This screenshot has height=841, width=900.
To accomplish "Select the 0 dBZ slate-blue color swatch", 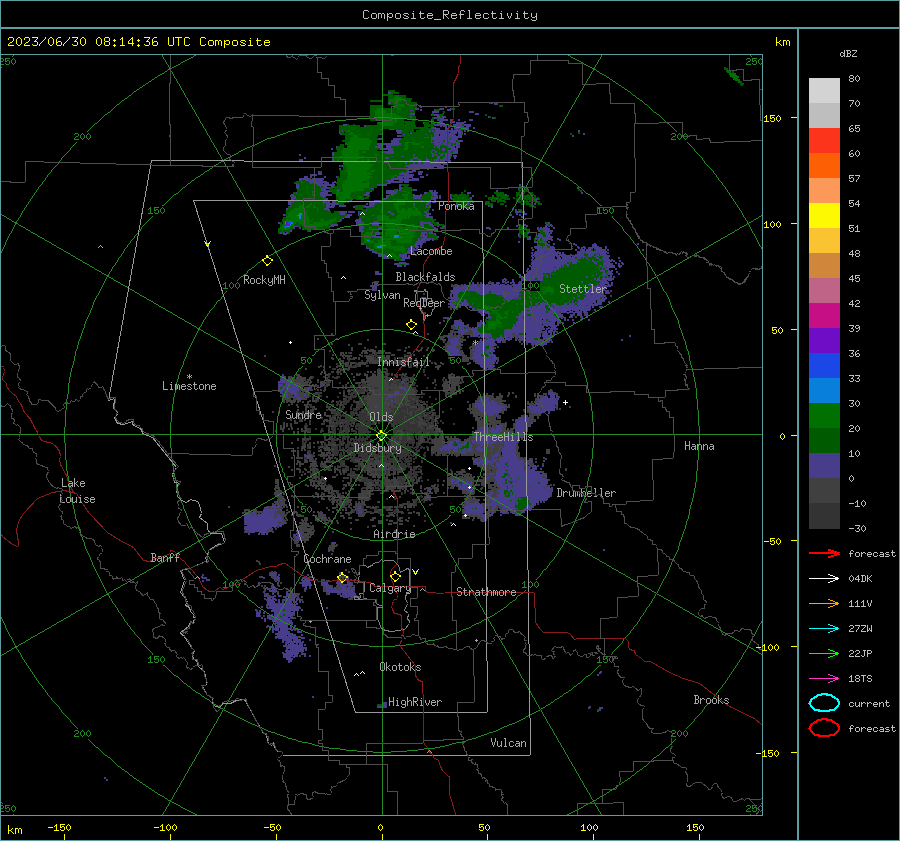I will (x=824, y=466).
